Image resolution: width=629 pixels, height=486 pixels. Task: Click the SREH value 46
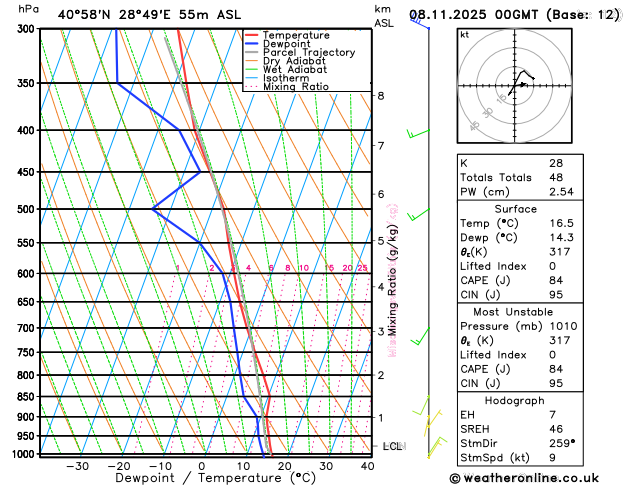[556, 429]
